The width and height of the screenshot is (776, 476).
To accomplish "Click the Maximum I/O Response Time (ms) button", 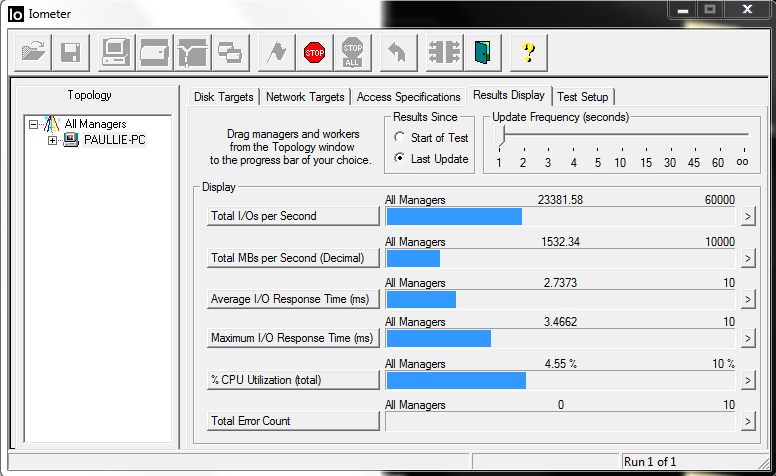I will (293, 339).
